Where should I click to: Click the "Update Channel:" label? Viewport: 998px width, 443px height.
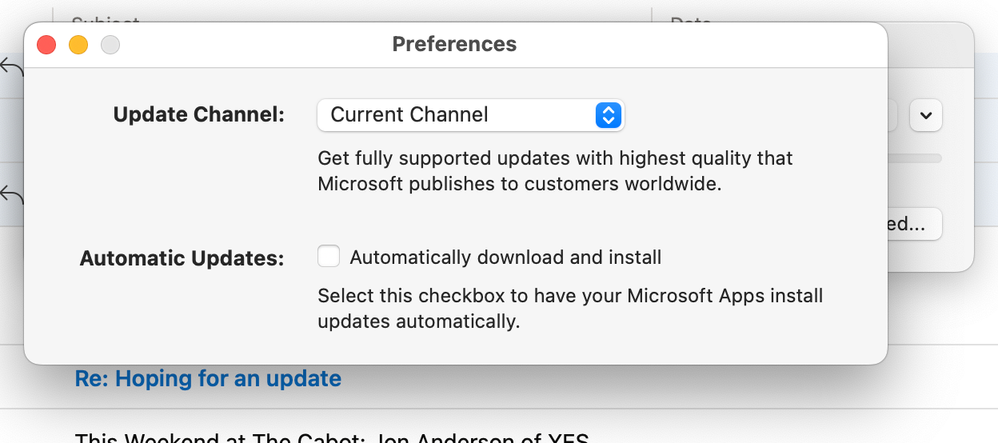199,115
